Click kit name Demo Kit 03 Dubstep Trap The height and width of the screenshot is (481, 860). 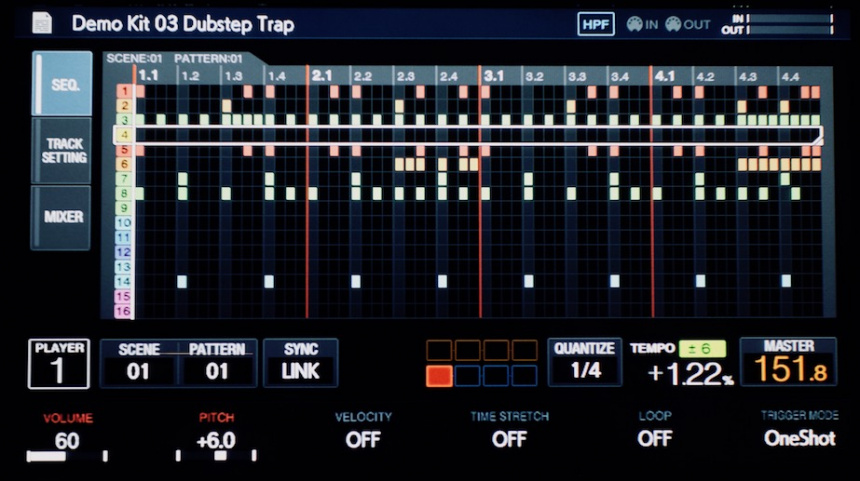tap(183, 24)
